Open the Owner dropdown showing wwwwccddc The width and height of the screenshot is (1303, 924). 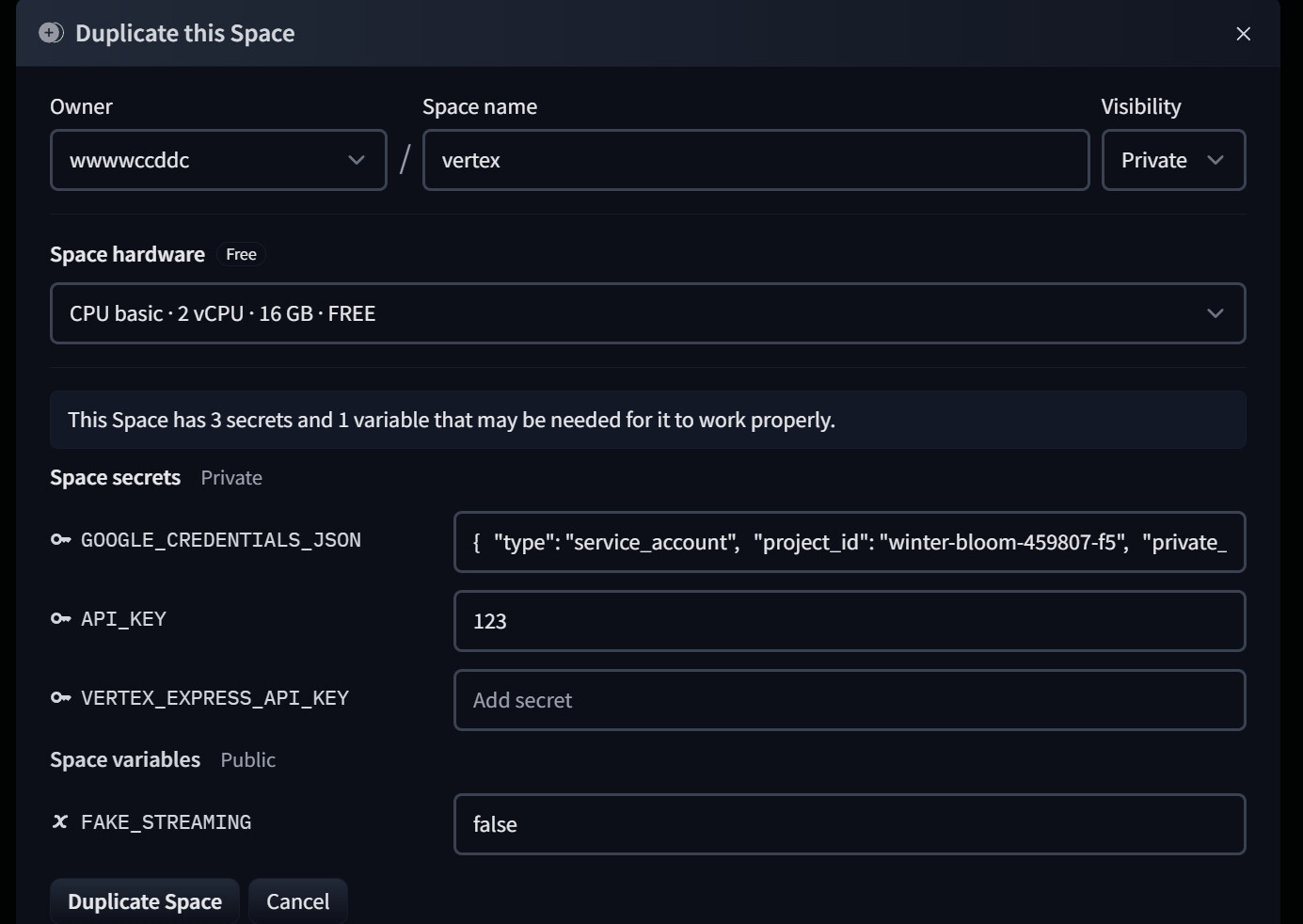click(x=218, y=160)
